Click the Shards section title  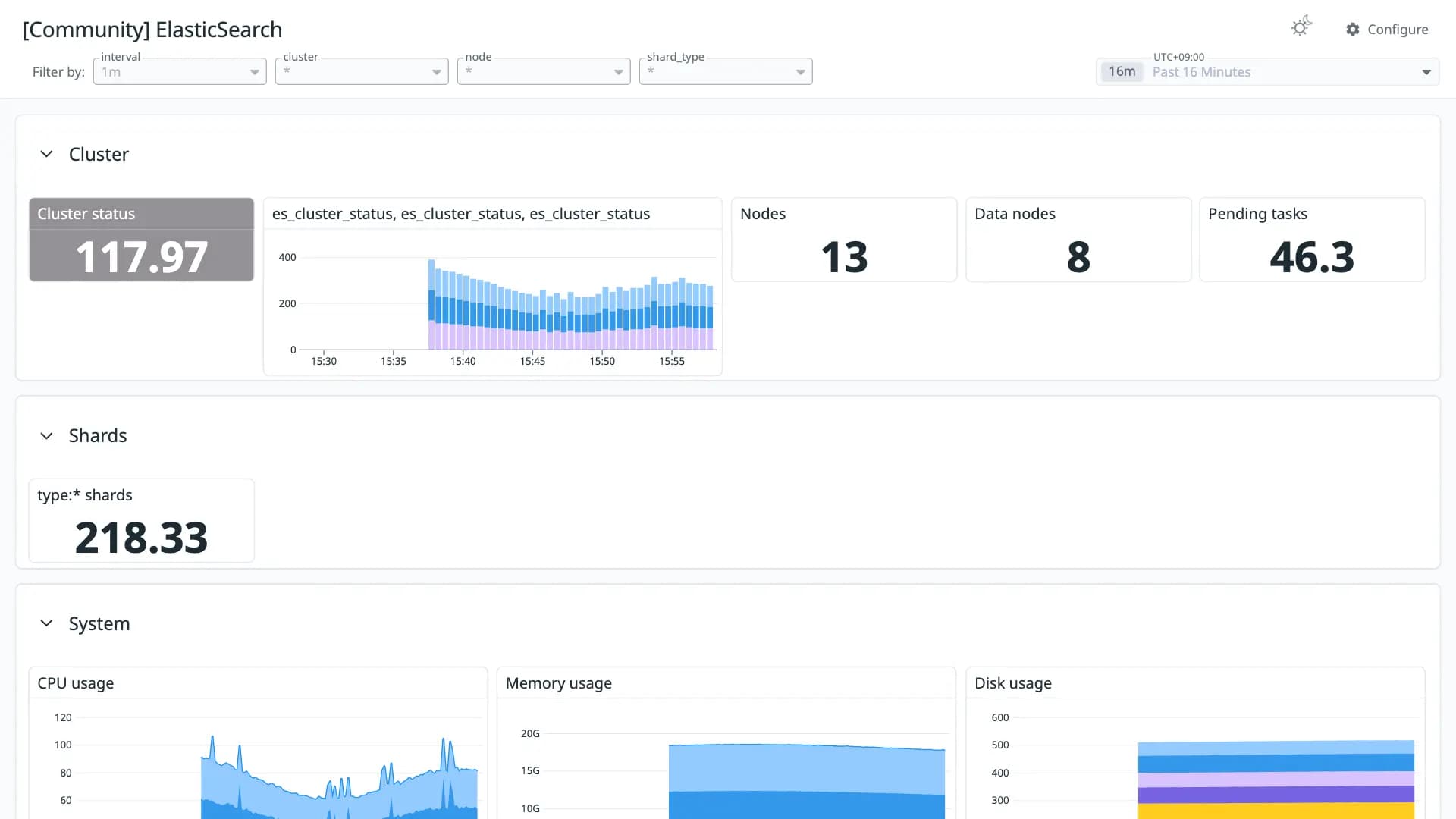98,435
